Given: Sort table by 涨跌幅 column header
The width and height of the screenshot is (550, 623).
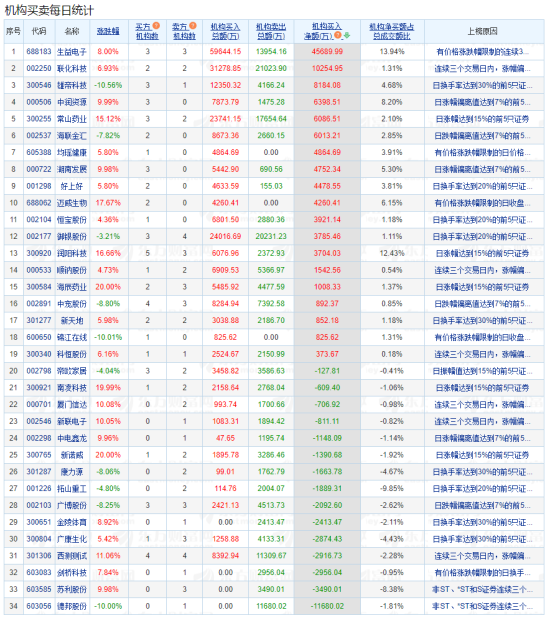Looking at the screenshot, I should (108, 31).
